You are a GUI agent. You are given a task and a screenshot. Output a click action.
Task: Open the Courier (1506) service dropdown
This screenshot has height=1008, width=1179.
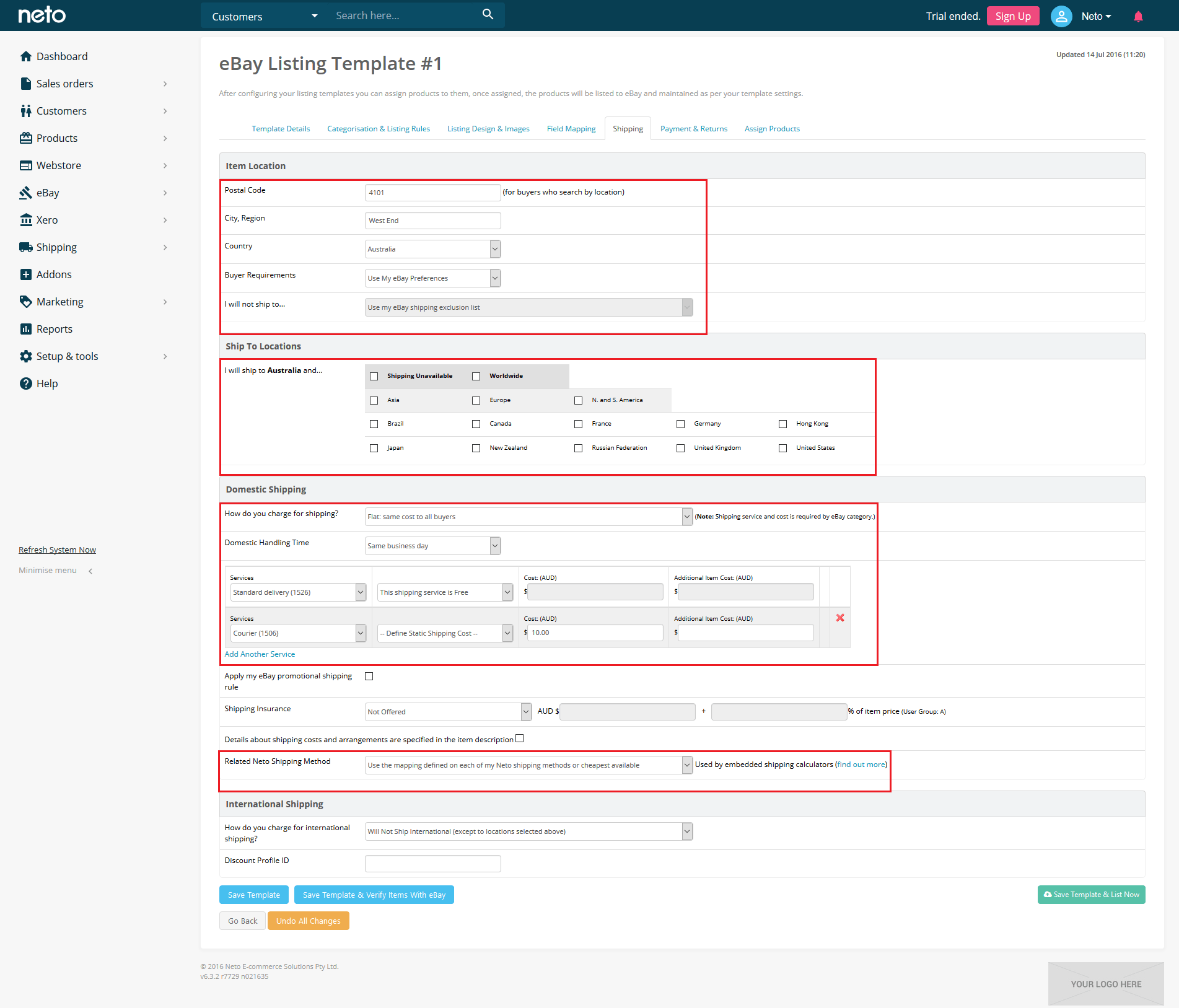click(298, 633)
